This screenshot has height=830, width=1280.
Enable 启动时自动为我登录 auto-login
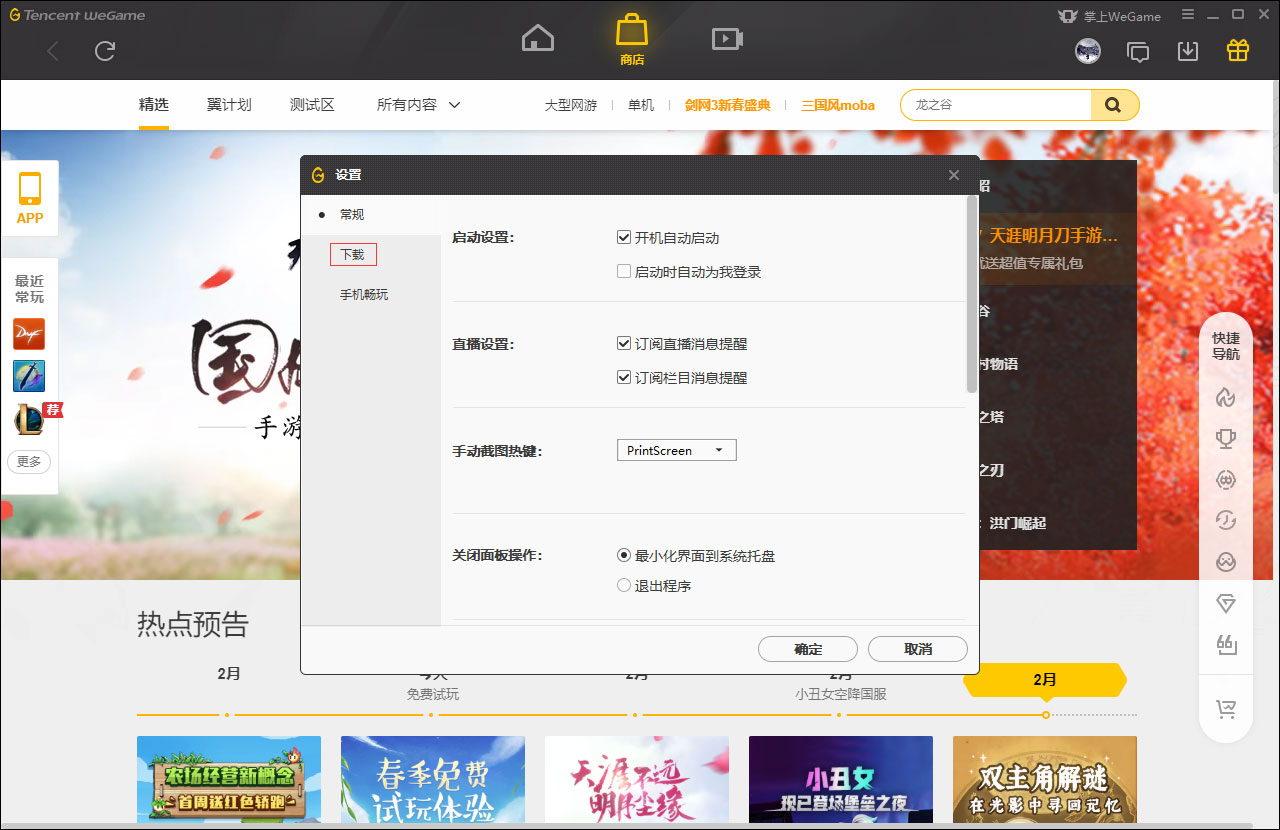click(623, 271)
